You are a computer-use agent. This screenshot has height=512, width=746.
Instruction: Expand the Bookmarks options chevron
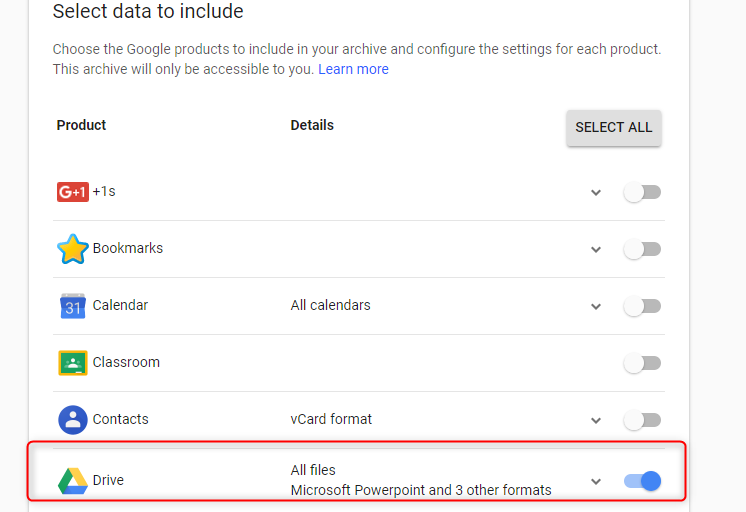click(596, 250)
